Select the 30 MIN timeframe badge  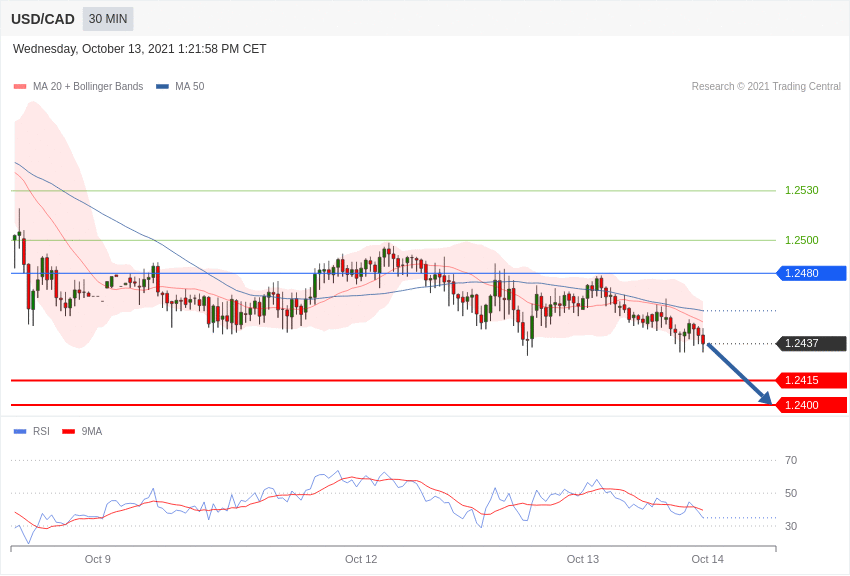coord(108,19)
